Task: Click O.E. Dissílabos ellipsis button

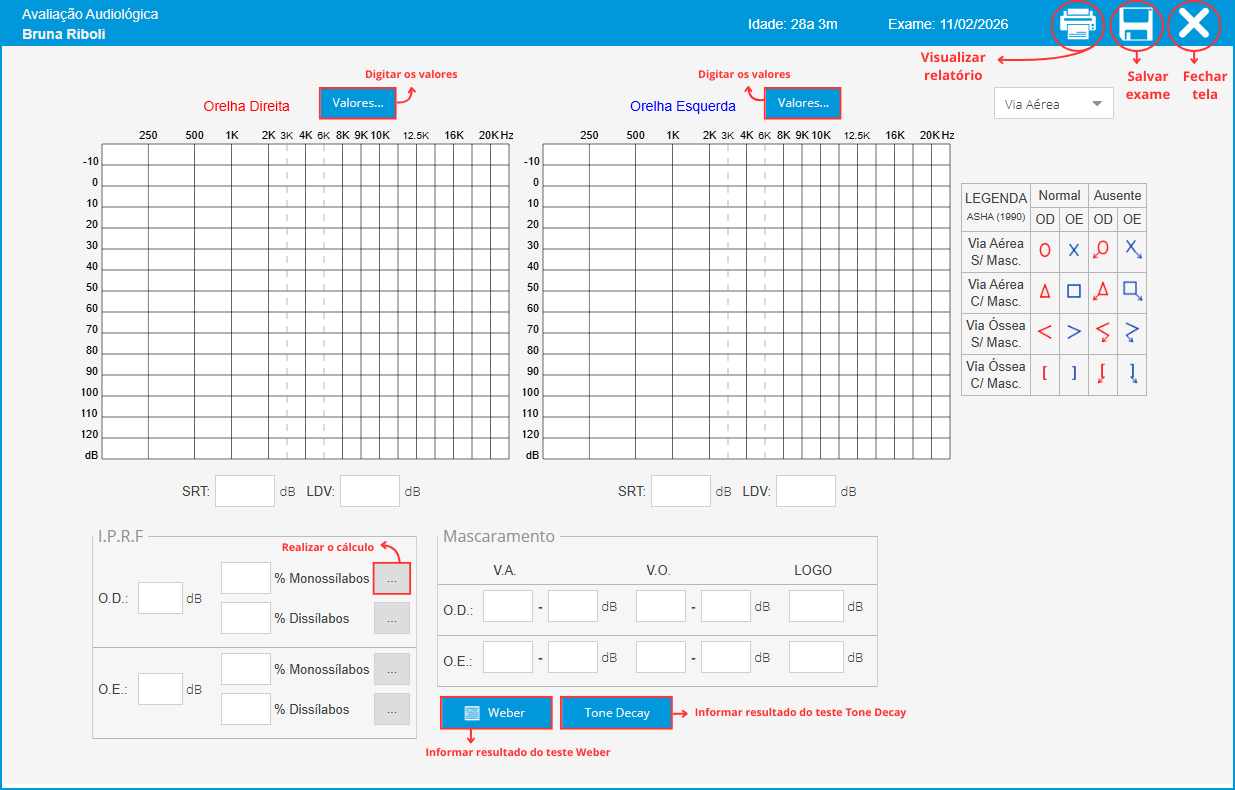Action: tap(391, 709)
